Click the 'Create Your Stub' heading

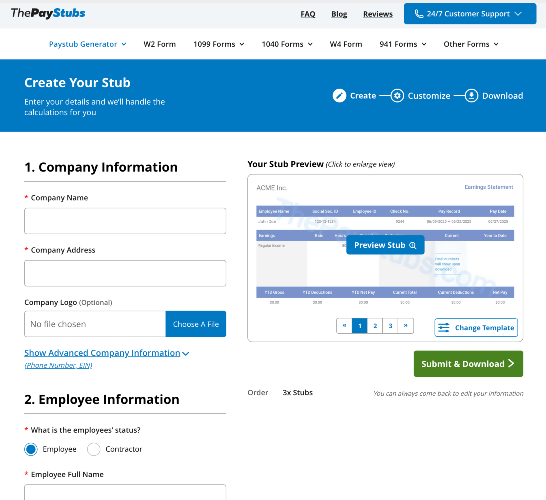pyautogui.click(x=77, y=83)
